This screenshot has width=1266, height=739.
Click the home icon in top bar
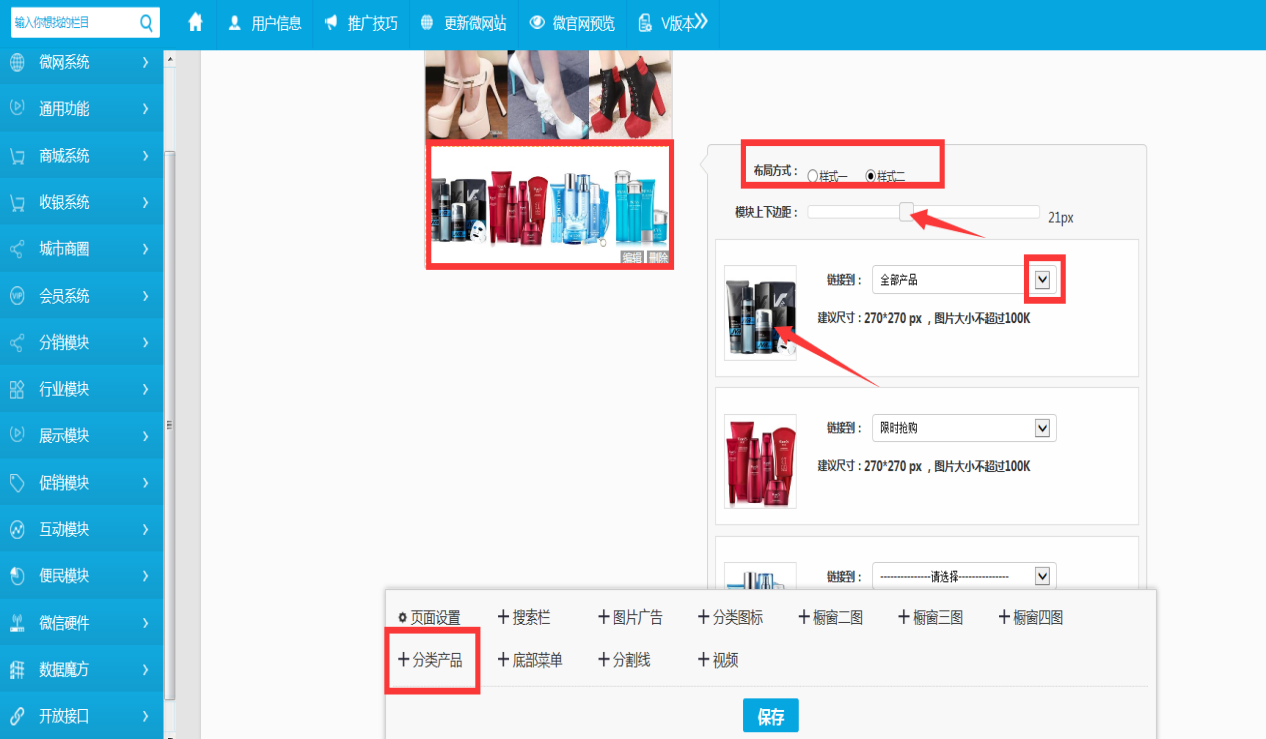pyautogui.click(x=196, y=23)
